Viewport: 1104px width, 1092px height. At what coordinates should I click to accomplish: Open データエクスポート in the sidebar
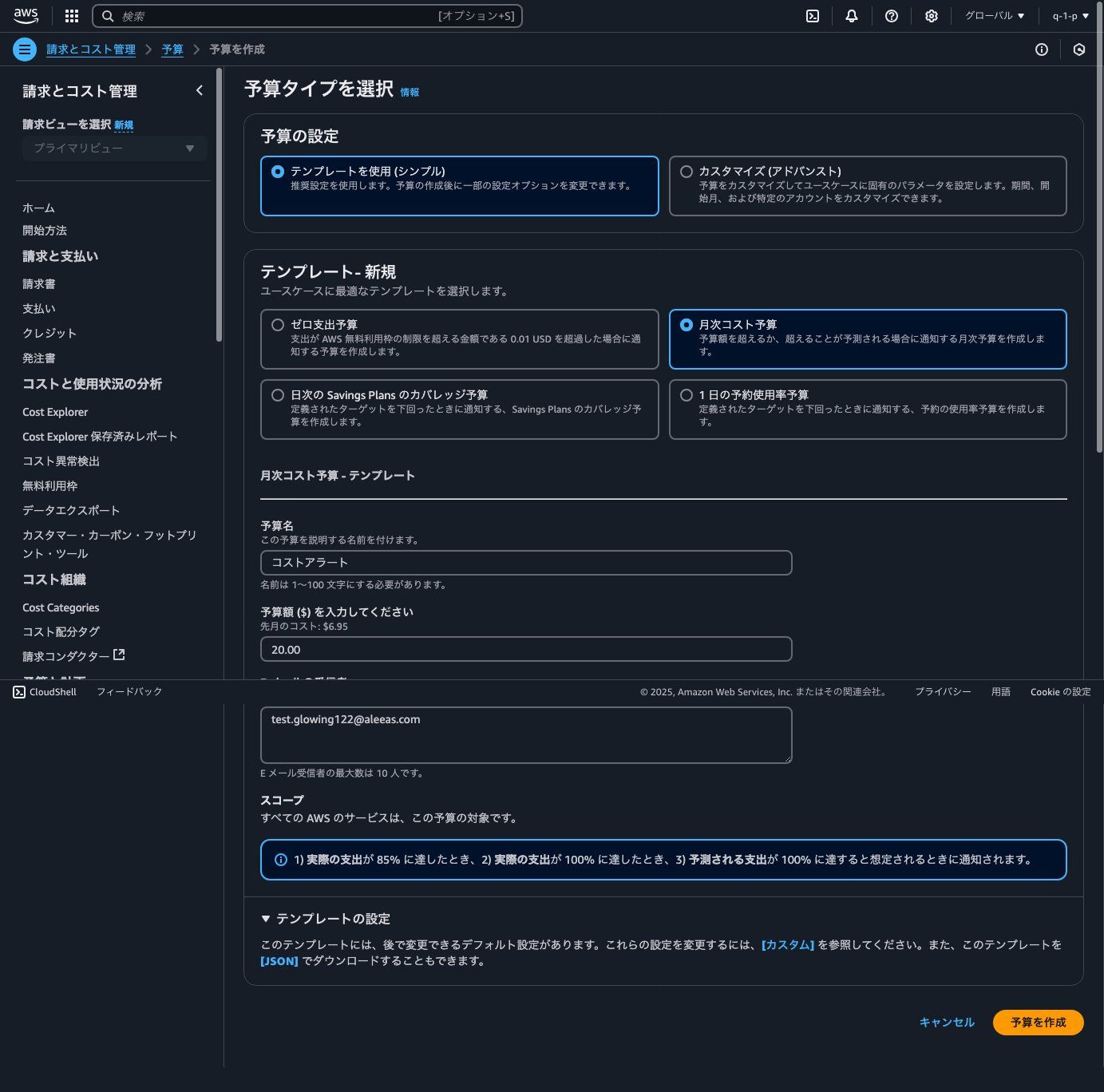click(71, 511)
